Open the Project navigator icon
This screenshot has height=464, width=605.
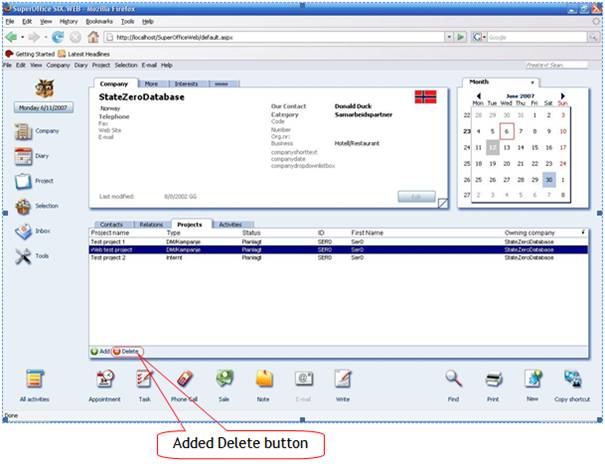(x=23, y=181)
